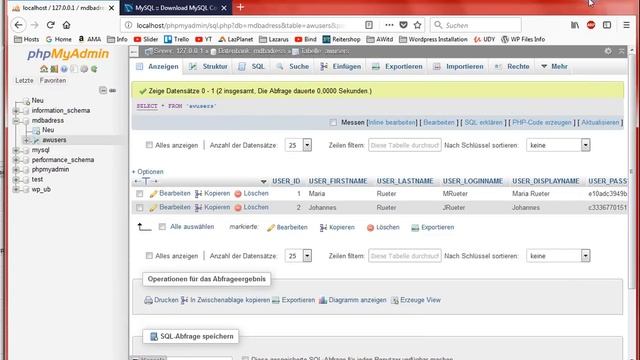
Task: Collapse the mdbadress database tree node
Action: tap(16, 121)
